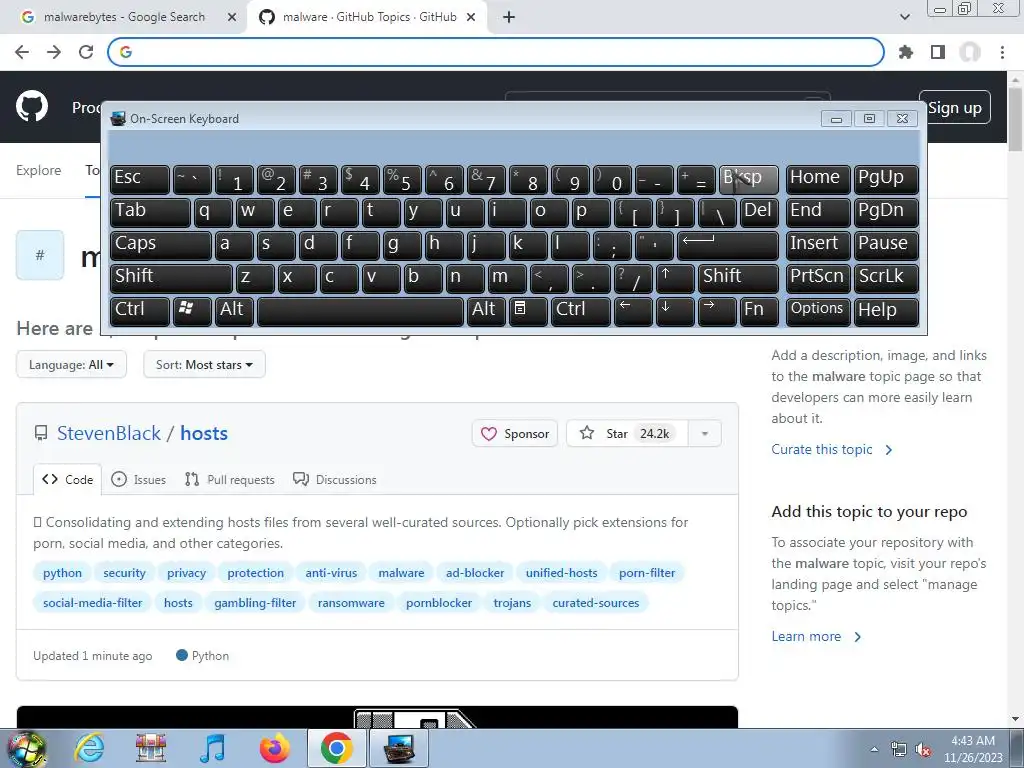
Task: Click the browser forward arrow
Action: (54, 52)
